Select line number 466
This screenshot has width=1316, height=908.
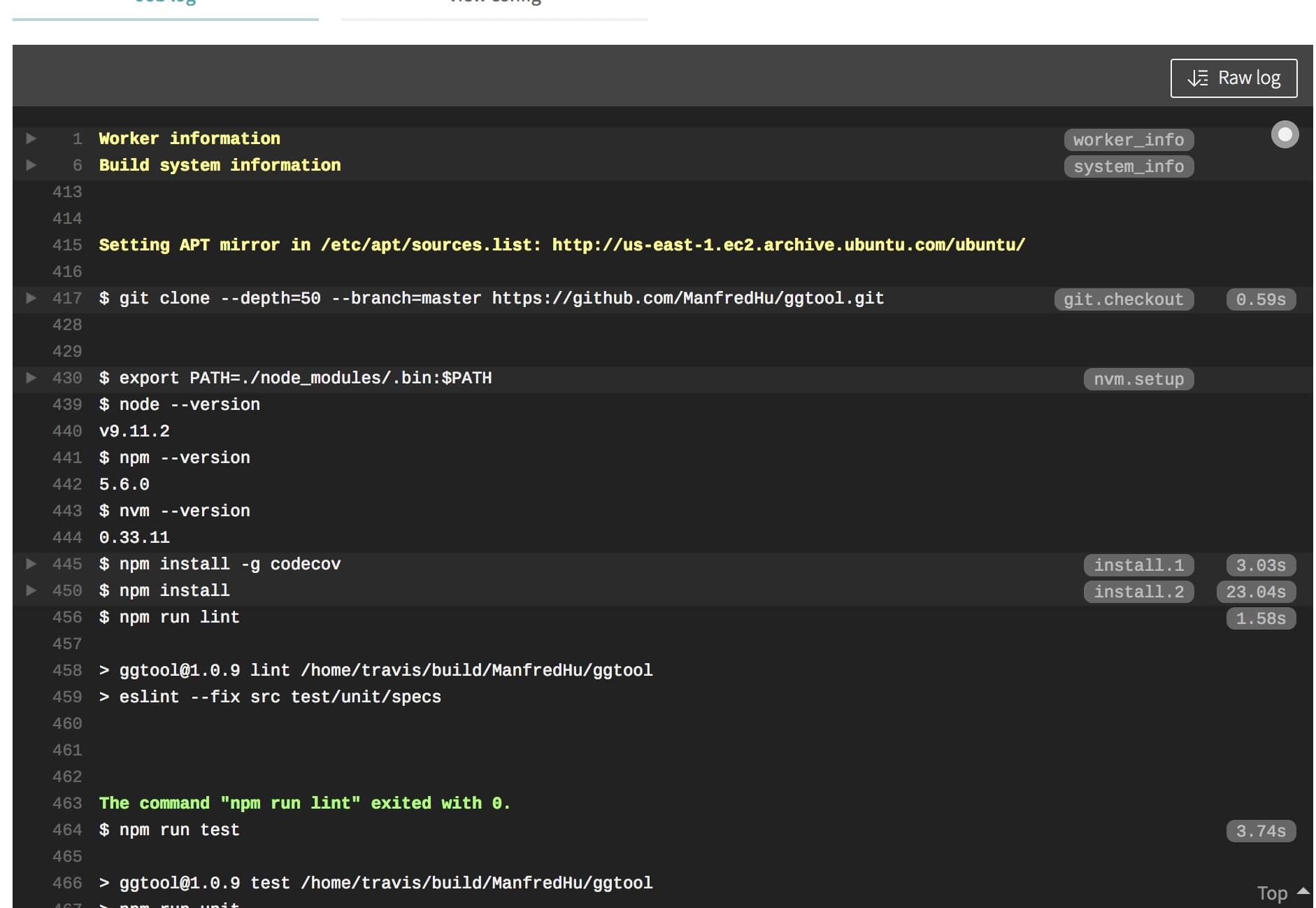[67, 883]
